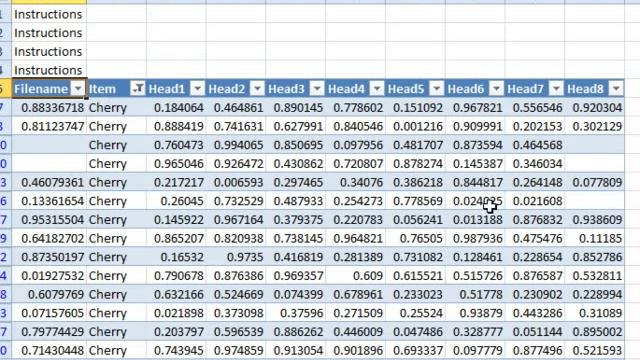Screen dimensions: 640x360
Task: Select cell with value 0.938609
Action: (595, 220)
